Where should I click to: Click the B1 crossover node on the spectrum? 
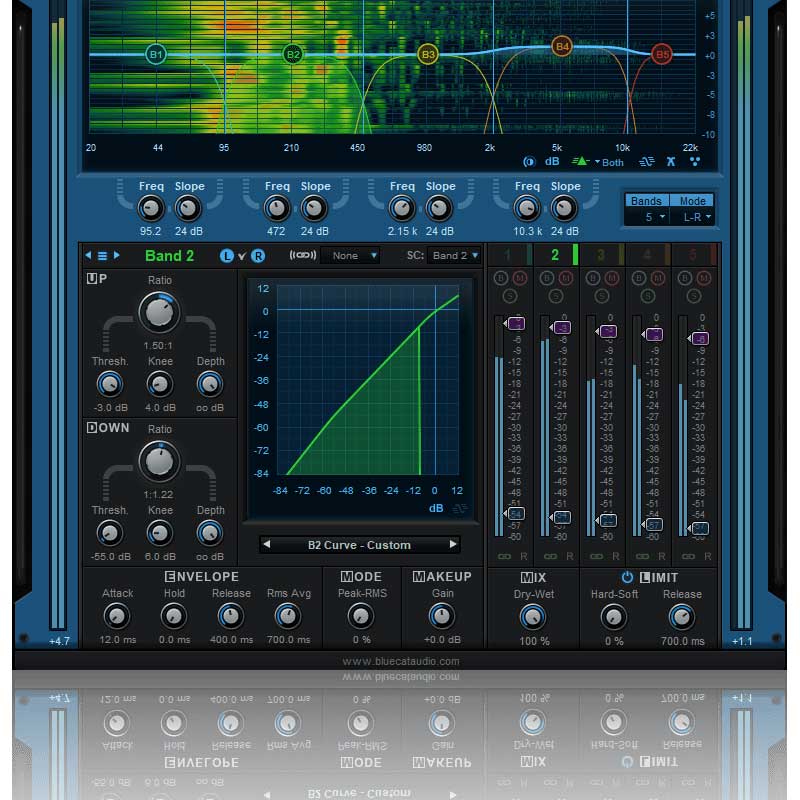point(156,54)
